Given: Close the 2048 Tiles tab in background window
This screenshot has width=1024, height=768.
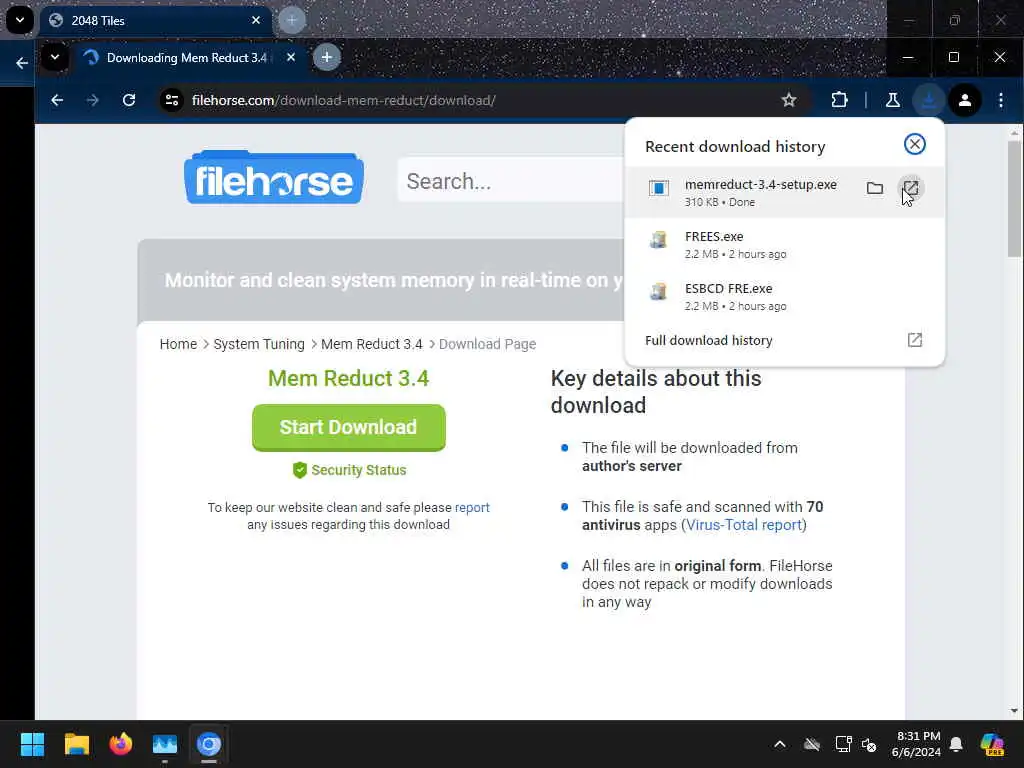Looking at the screenshot, I should click(x=256, y=20).
